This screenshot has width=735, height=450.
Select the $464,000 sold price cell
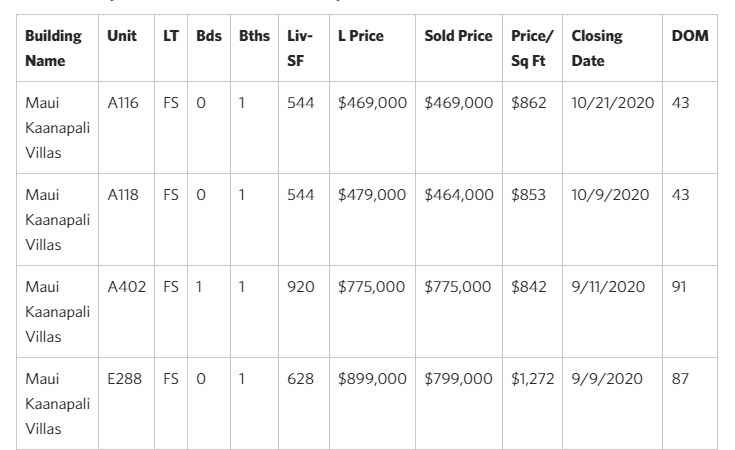coord(458,195)
